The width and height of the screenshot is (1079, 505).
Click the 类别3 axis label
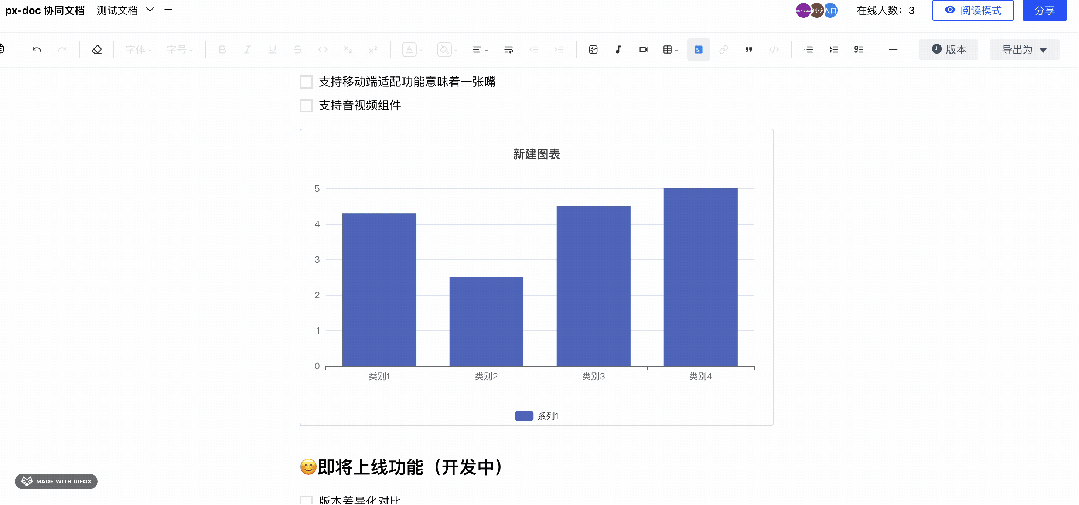click(x=593, y=376)
